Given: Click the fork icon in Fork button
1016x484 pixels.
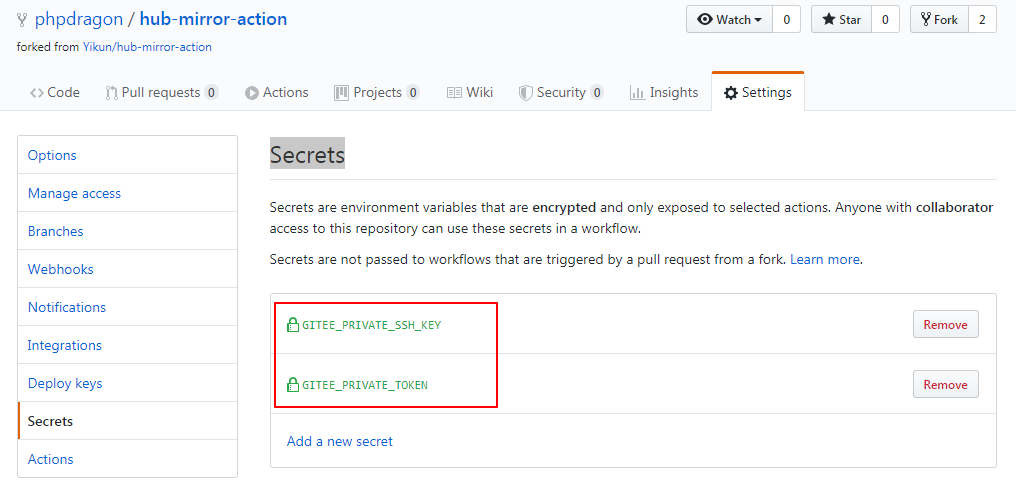Looking at the screenshot, I should [927, 19].
